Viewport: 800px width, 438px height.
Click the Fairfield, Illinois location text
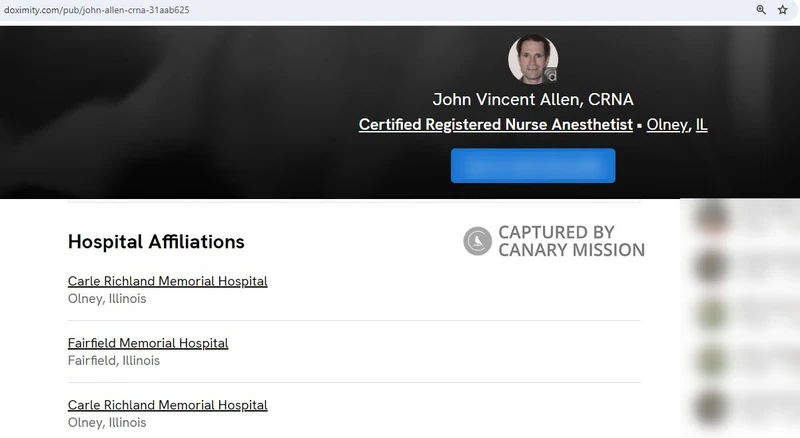coord(114,360)
